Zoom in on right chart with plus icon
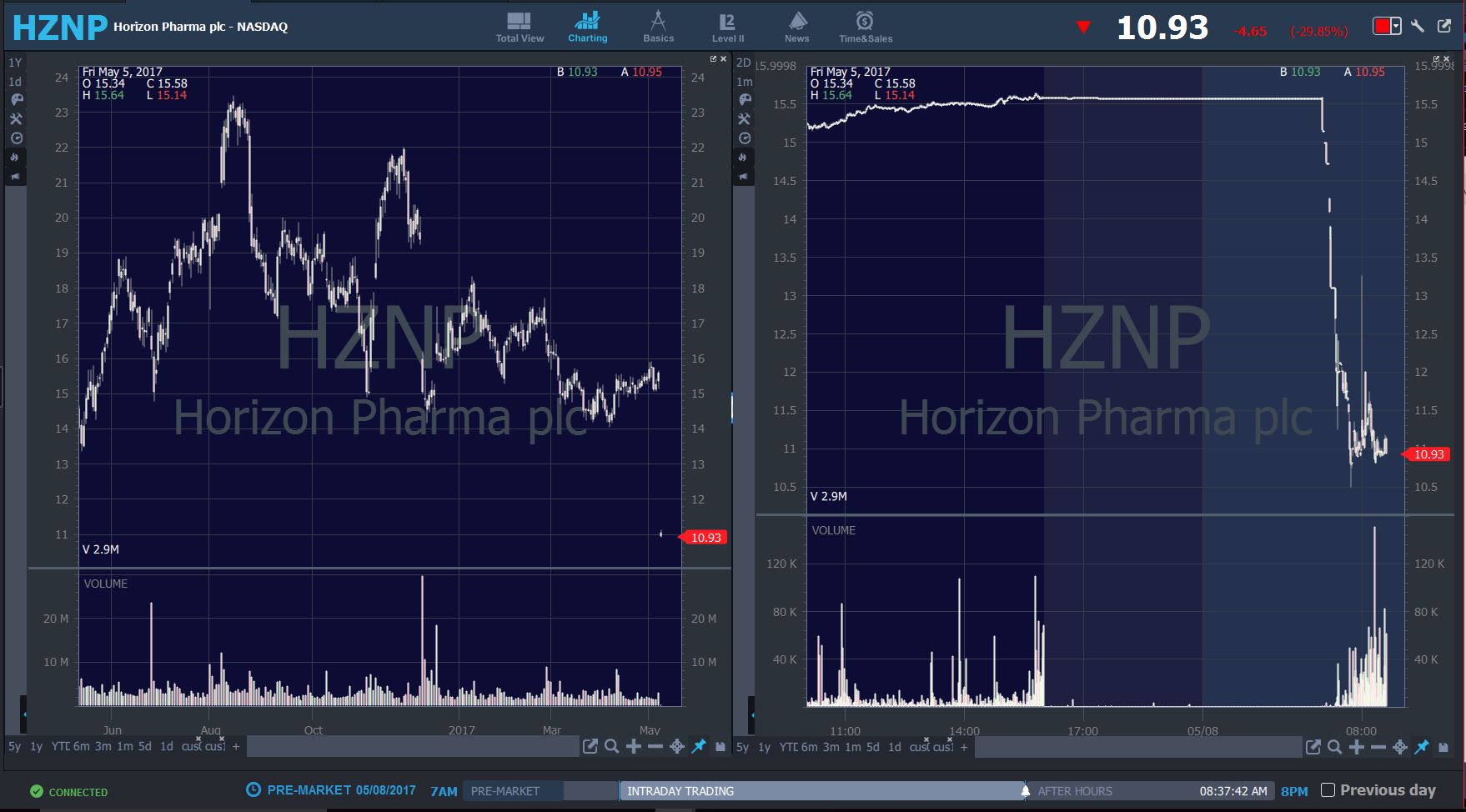 [x=1357, y=747]
